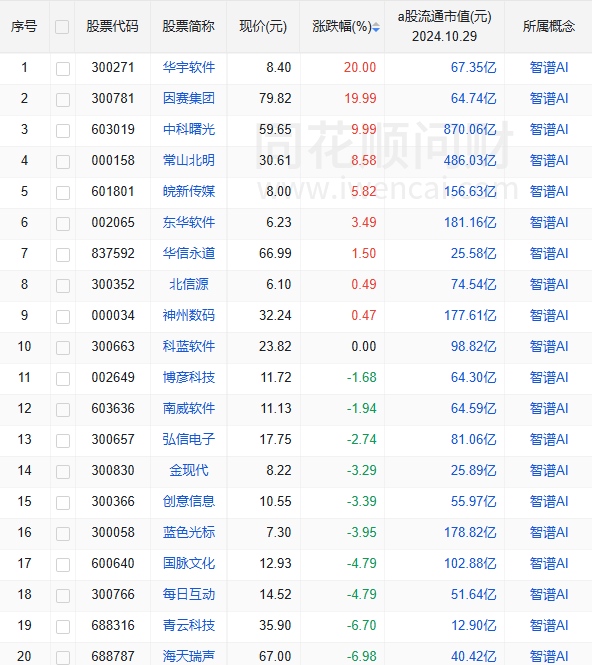Image resolution: width=592 pixels, height=665 pixels.
Task: Check the box for 300830 金现代
Action: (x=63, y=471)
